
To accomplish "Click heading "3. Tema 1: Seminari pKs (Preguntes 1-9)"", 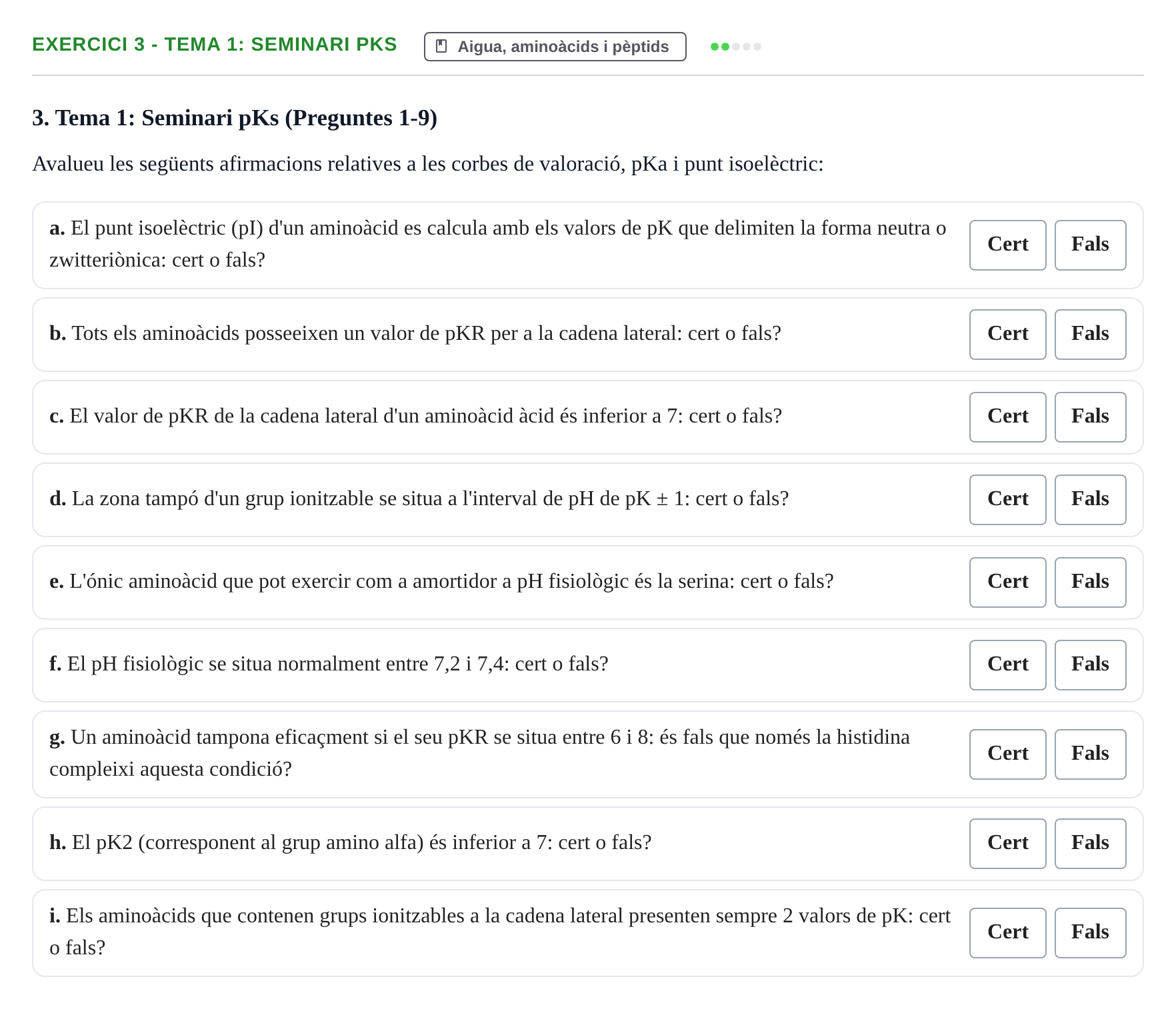I will point(235,118).
